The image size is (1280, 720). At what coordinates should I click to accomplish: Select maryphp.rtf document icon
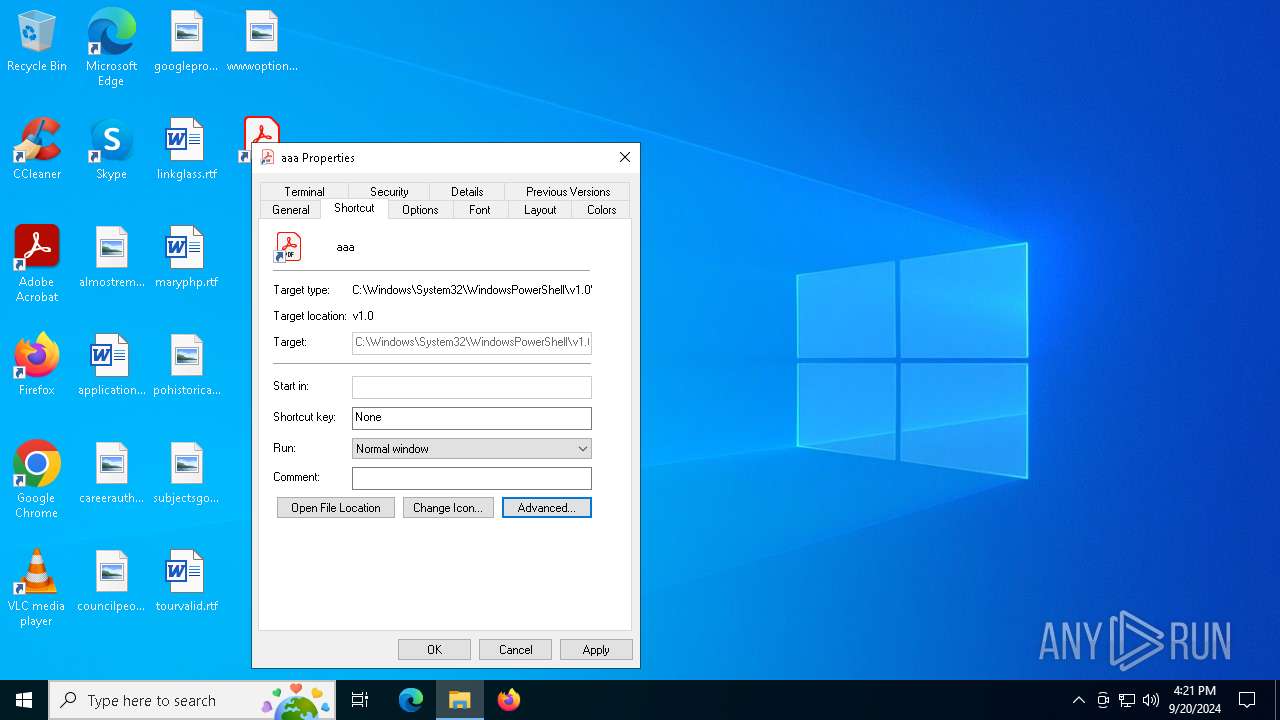[x=186, y=258]
